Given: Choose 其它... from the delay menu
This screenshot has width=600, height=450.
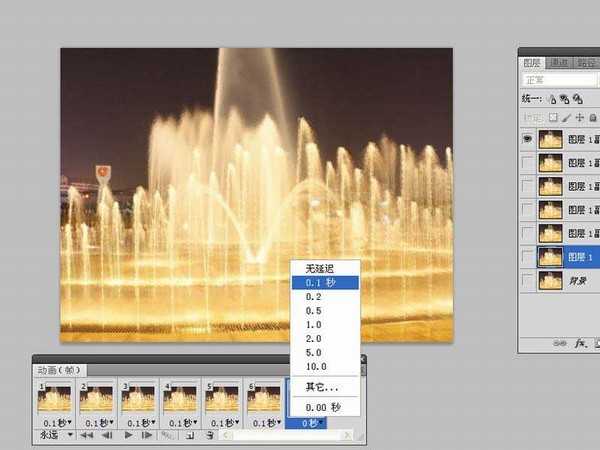Looking at the screenshot, I should tap(322, 387).
